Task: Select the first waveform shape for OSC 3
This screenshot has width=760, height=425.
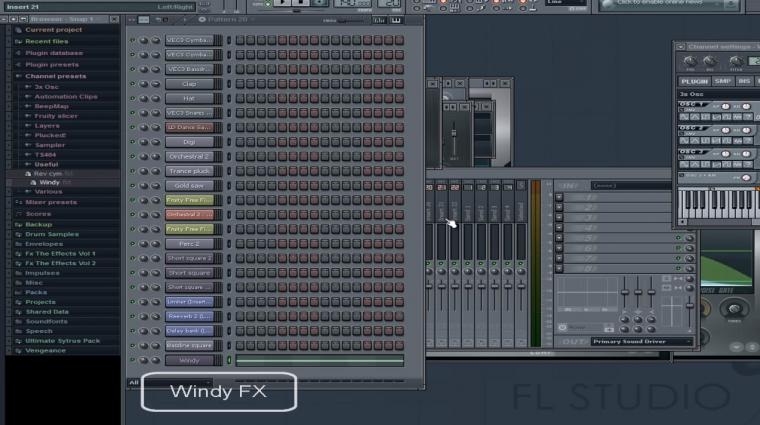Action: point(684,165)
